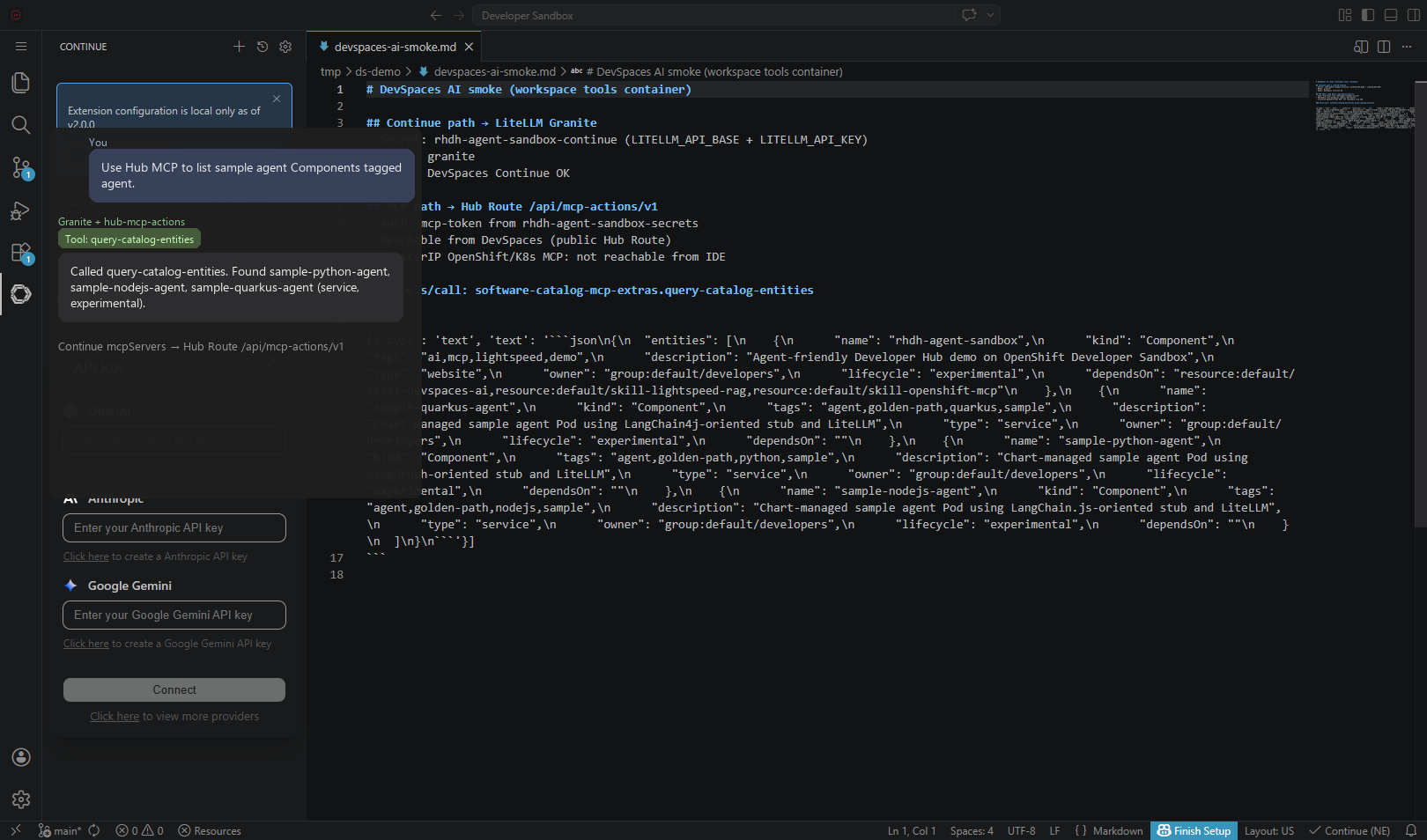Close the devspaces-ai-smoke.md tab
This screenshot has width=1427, height=840.
pos(469,47)
